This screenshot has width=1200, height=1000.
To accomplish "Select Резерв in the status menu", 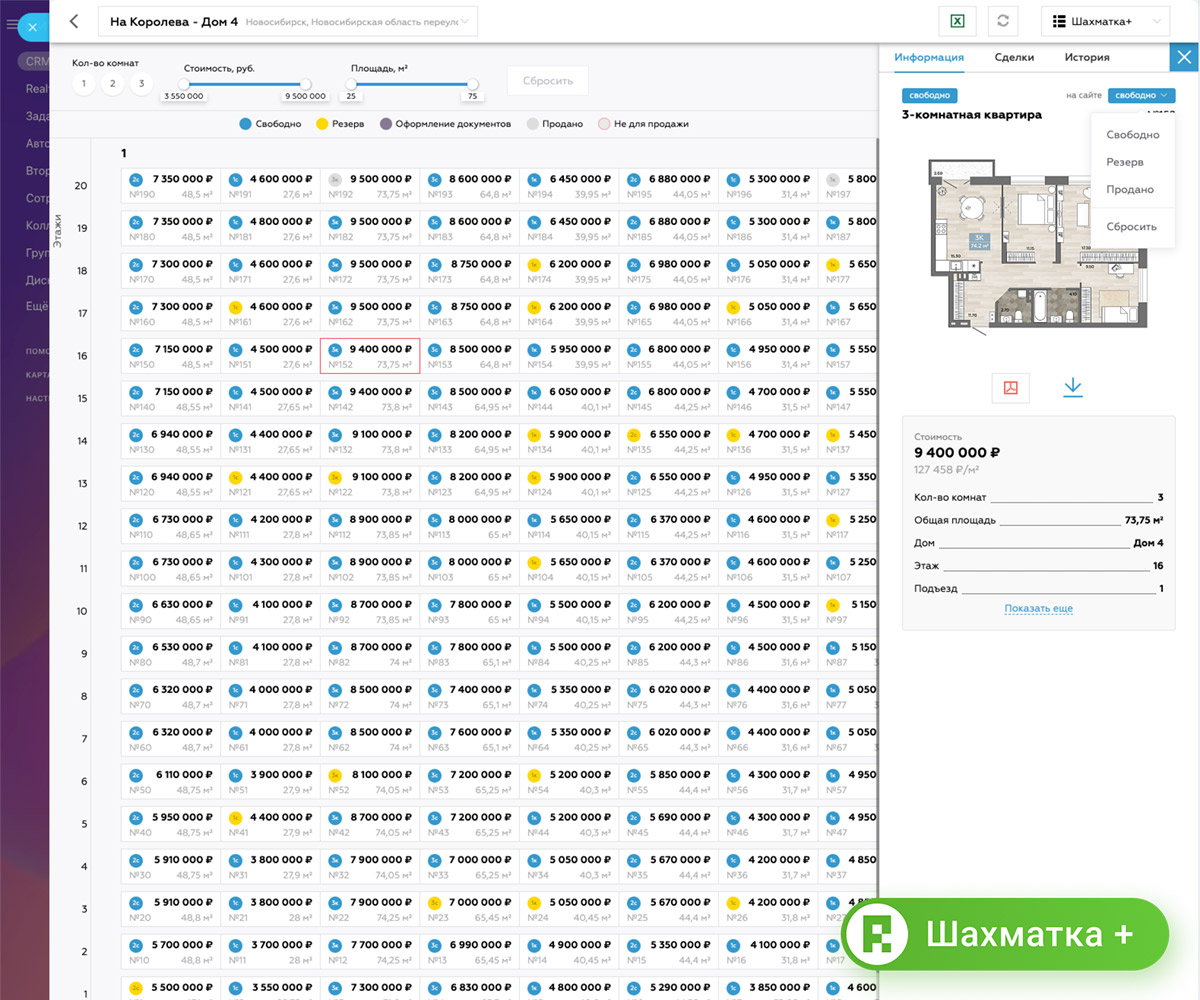I will click(1125, 162).
